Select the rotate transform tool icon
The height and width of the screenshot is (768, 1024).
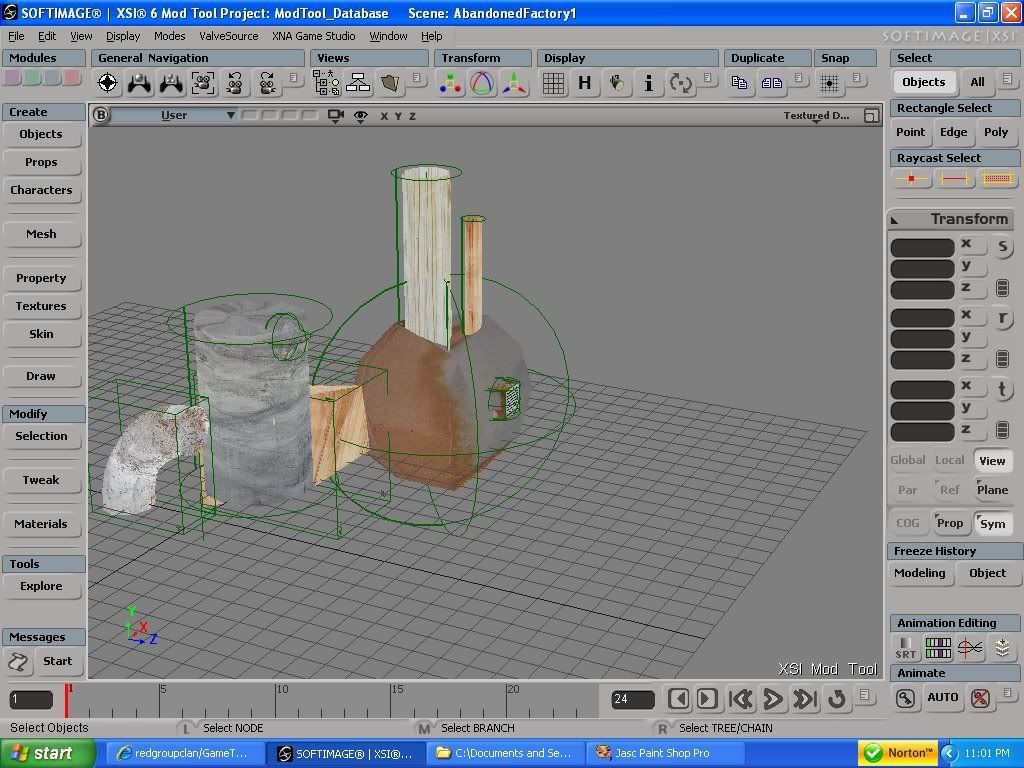[x=482, y=83]
